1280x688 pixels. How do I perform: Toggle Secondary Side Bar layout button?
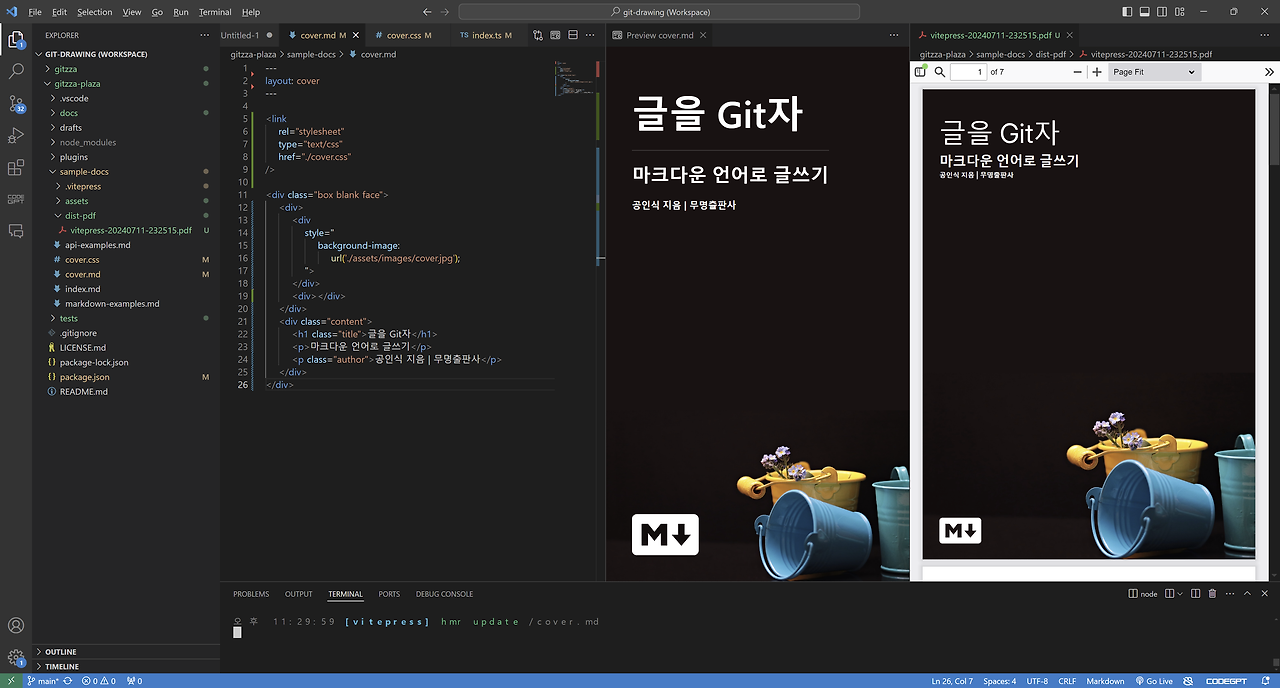1162,12
